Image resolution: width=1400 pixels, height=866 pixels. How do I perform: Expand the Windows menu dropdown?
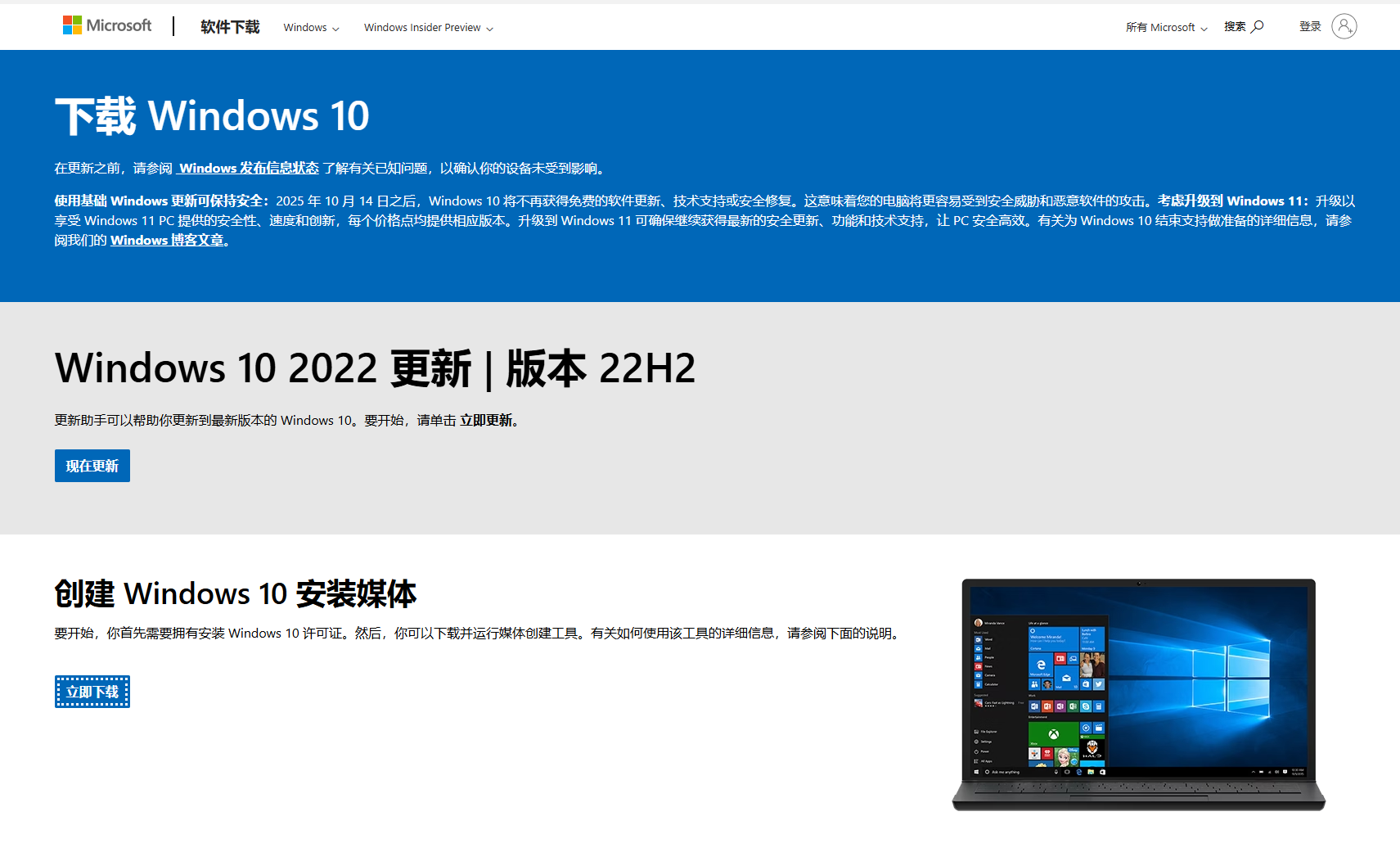tap(311, 27)
